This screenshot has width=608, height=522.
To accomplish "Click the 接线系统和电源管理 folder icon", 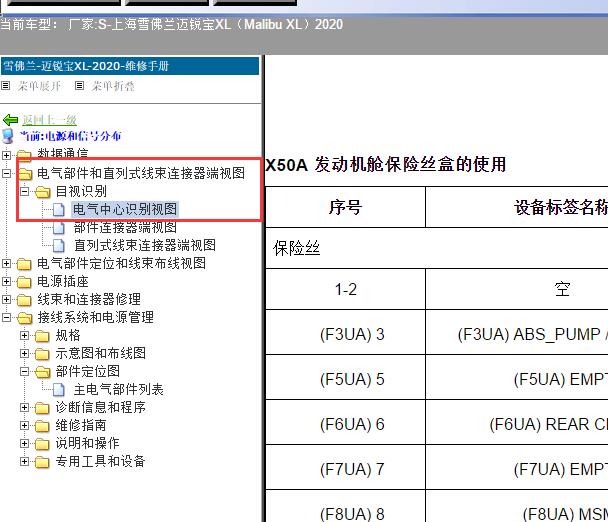I will tap(24, 318).
